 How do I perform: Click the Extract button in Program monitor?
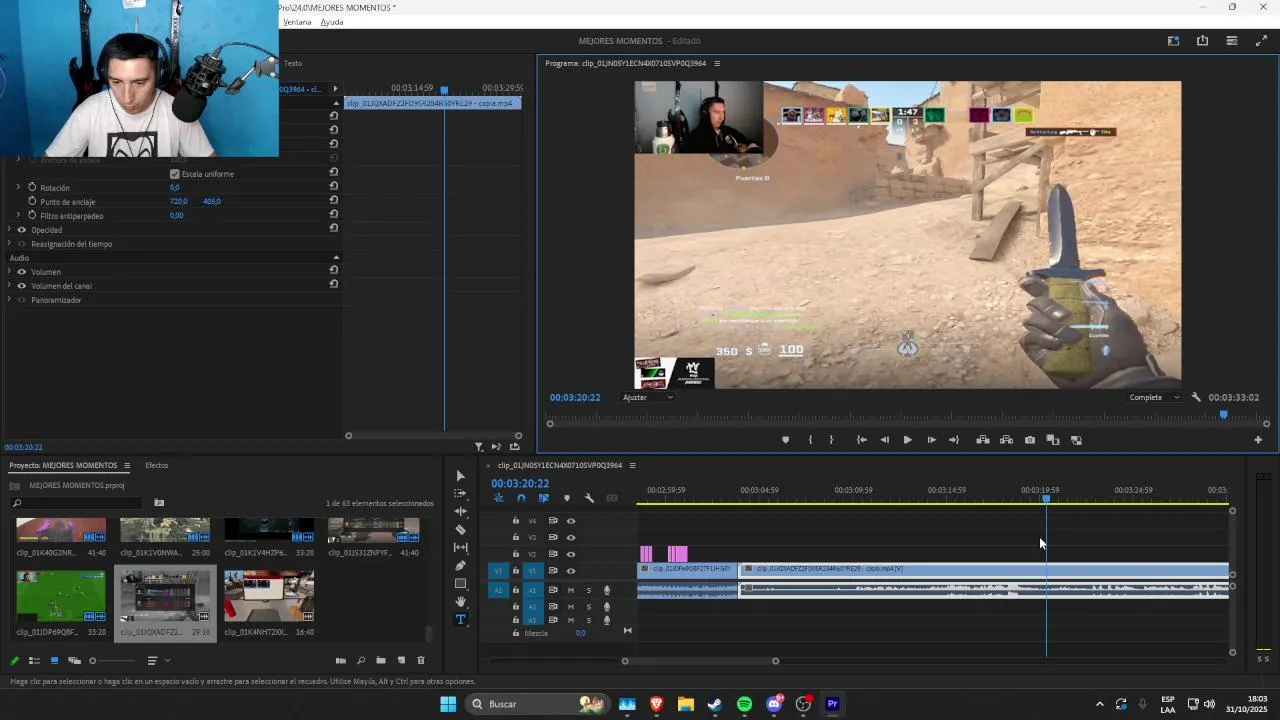(x=1006, y=440)
